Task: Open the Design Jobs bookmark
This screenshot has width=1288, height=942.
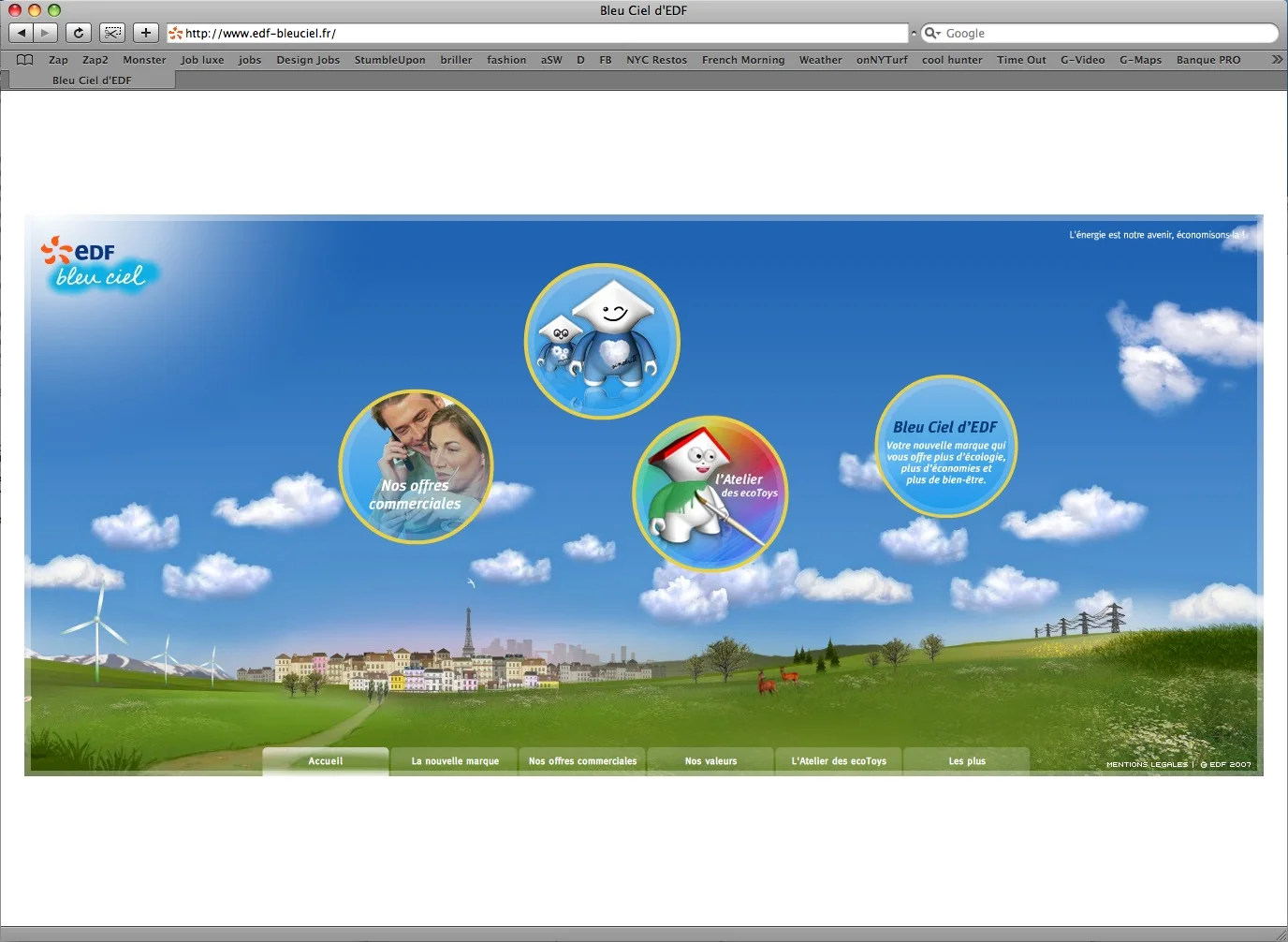Action: (308, 60)
